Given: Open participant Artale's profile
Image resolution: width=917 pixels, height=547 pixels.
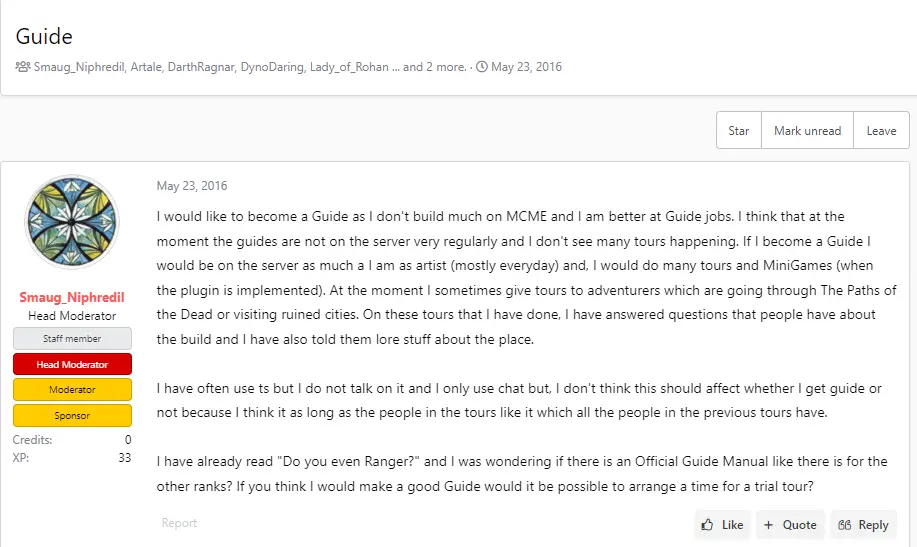Looking at the screenshot, I should 149,67.
